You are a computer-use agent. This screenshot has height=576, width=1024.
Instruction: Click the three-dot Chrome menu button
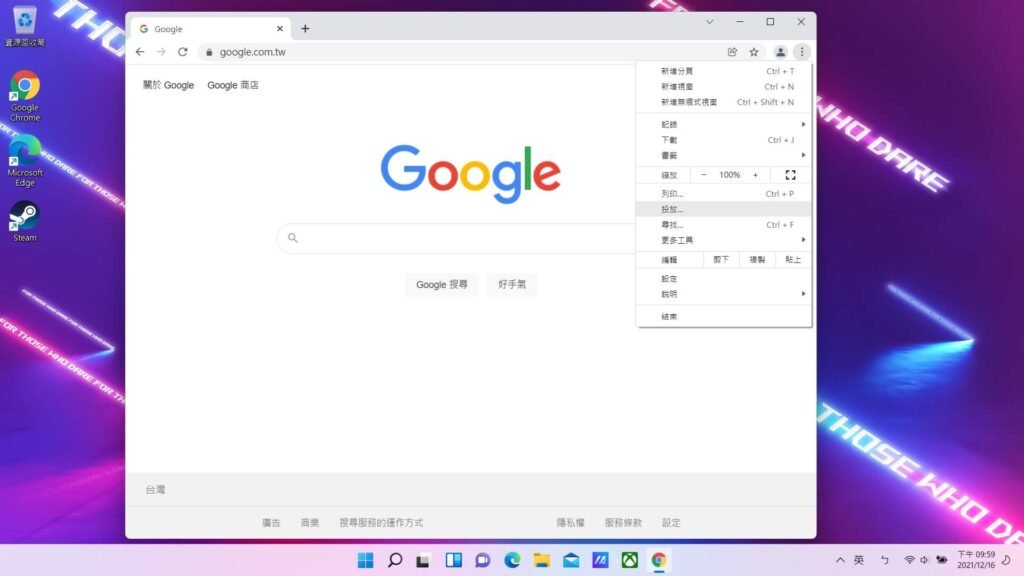(x=802, y=52)
